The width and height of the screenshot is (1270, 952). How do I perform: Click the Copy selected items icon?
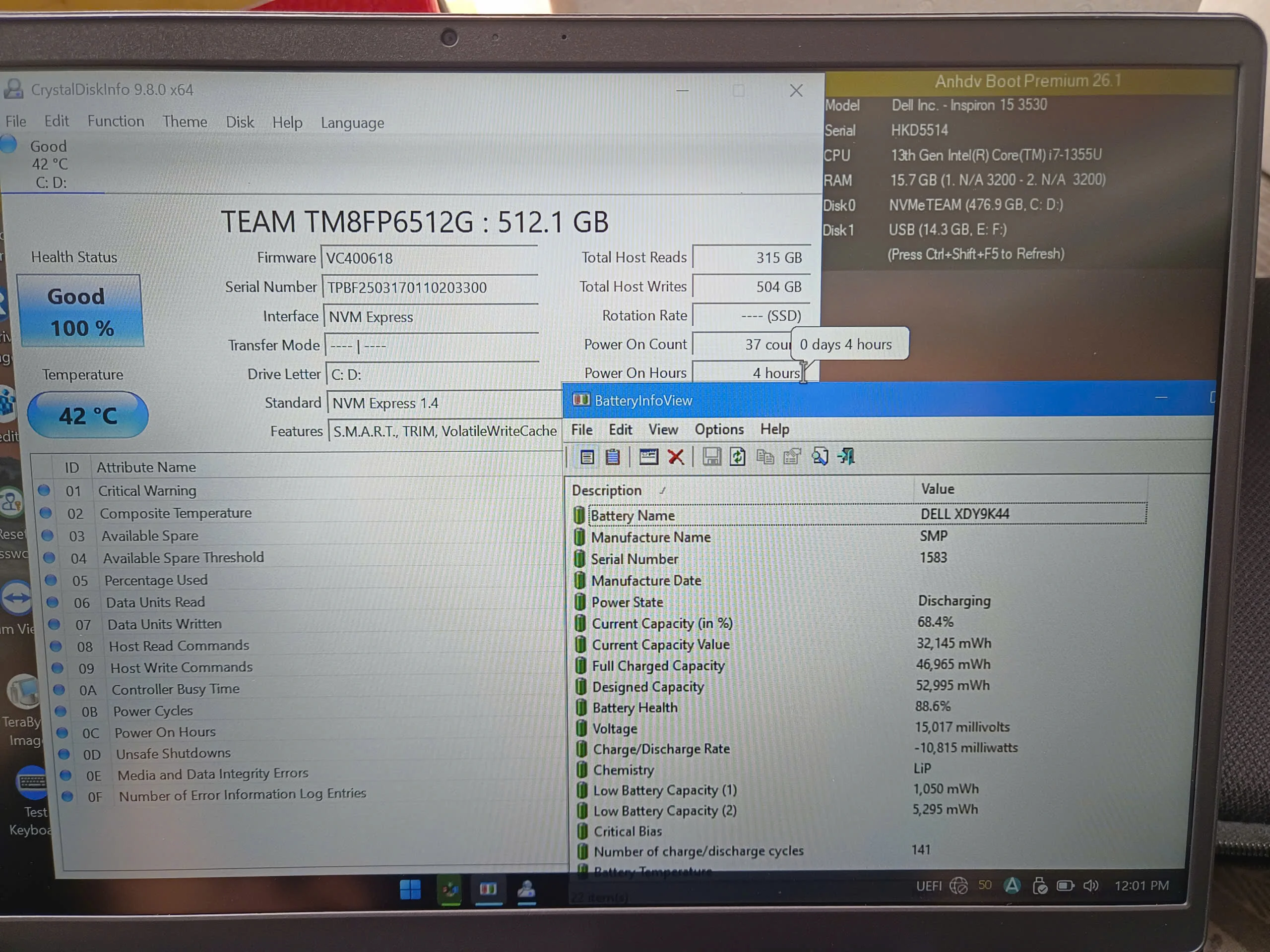(765, 457)
